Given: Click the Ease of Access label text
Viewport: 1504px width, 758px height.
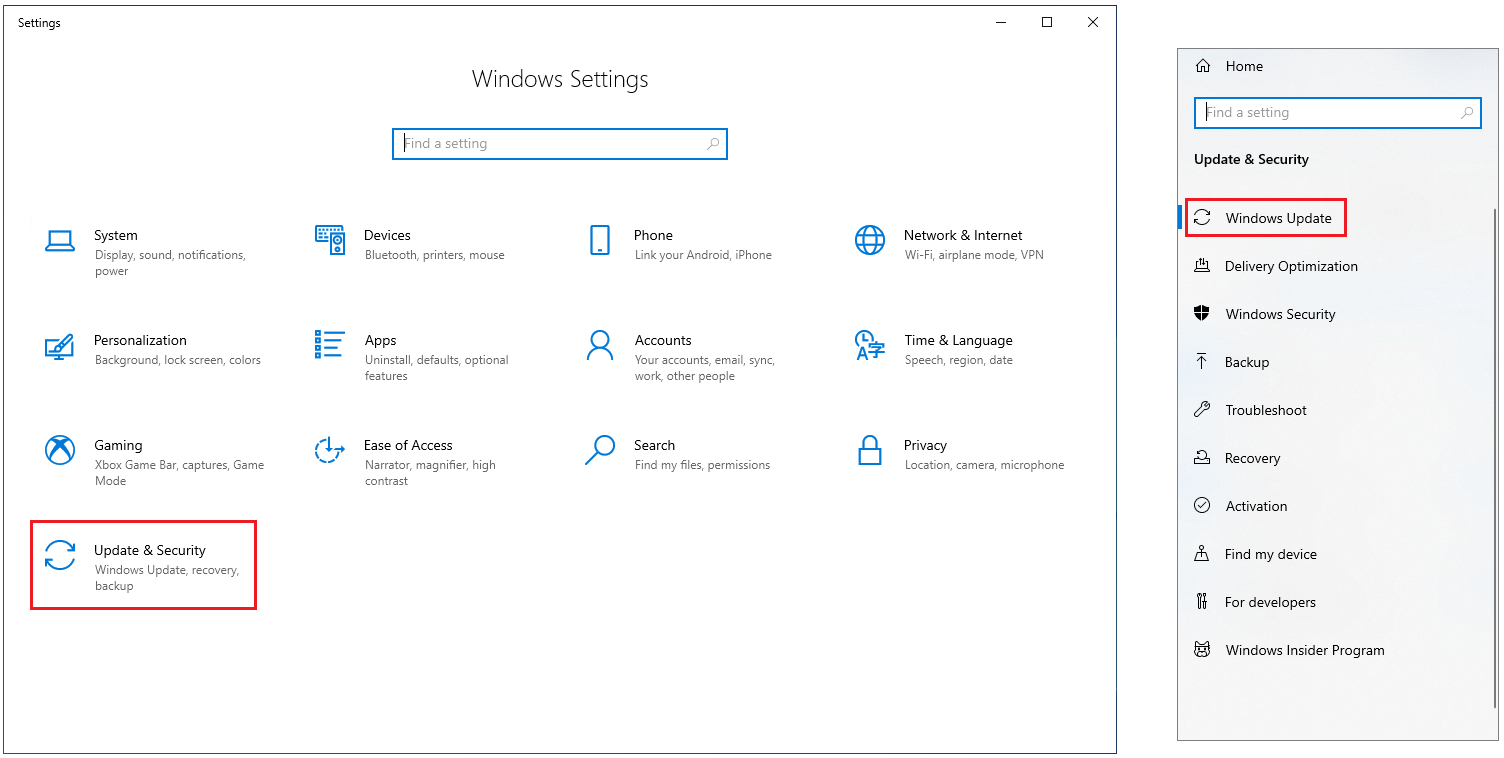Looking at the screenshot, I should [x=408, y=445].
